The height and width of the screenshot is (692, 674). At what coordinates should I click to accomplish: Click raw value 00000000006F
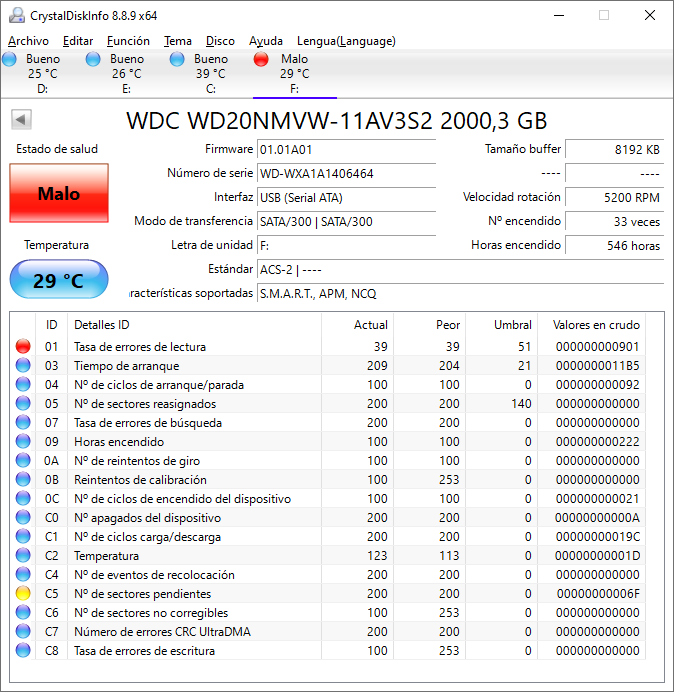[598, 594]
